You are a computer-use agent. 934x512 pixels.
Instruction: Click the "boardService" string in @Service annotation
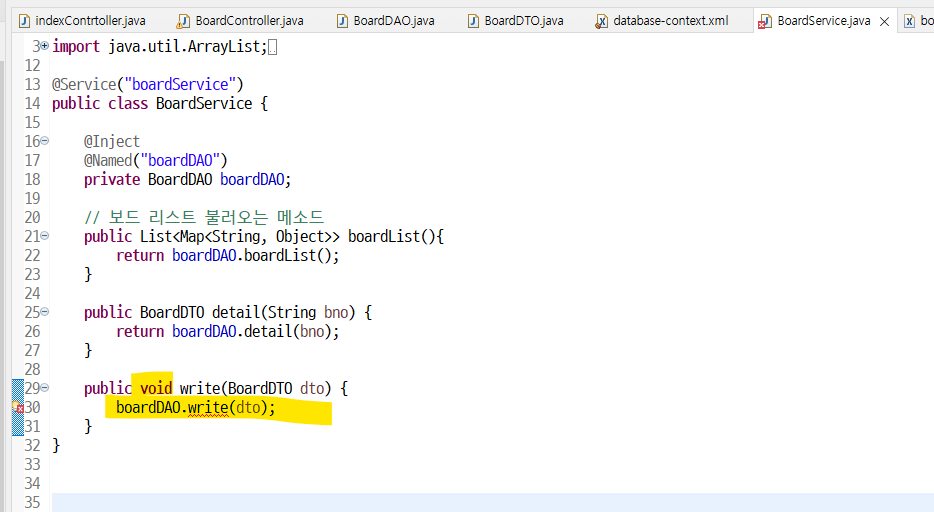pos(180,85)
